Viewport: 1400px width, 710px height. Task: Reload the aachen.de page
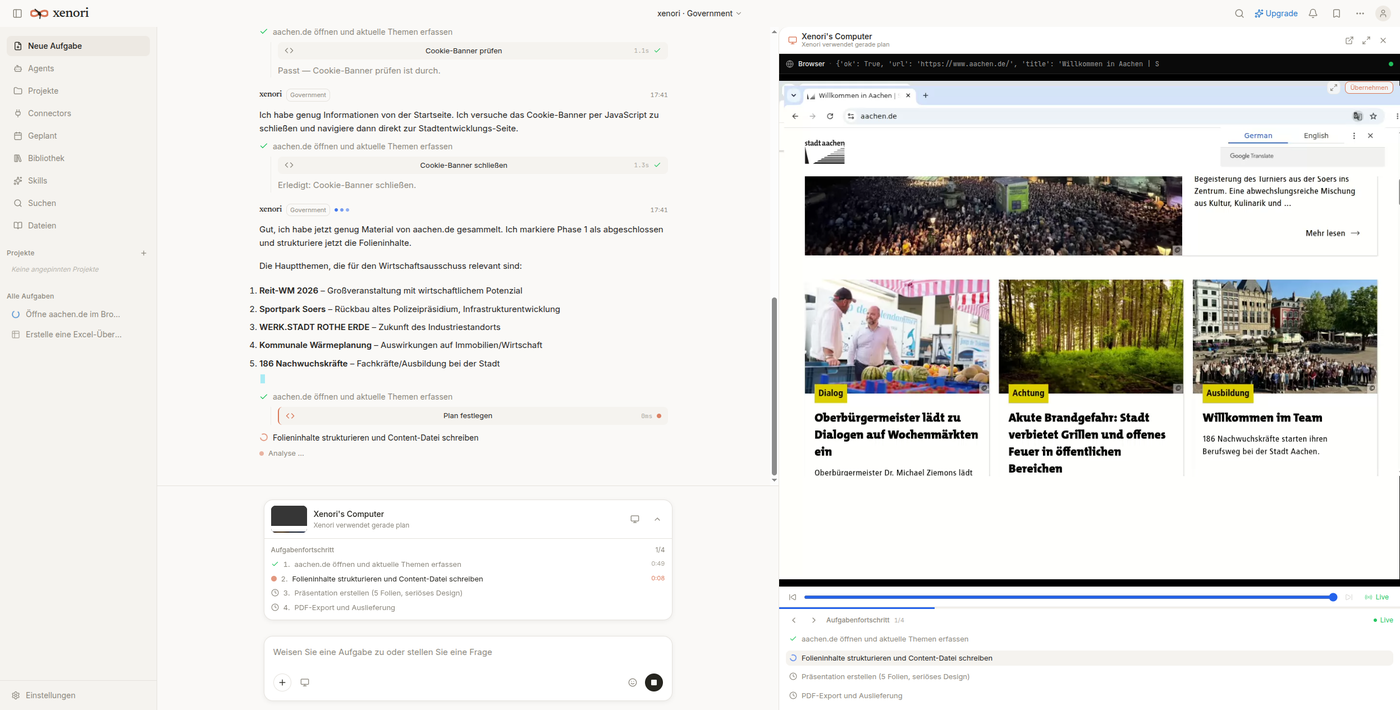830,116
